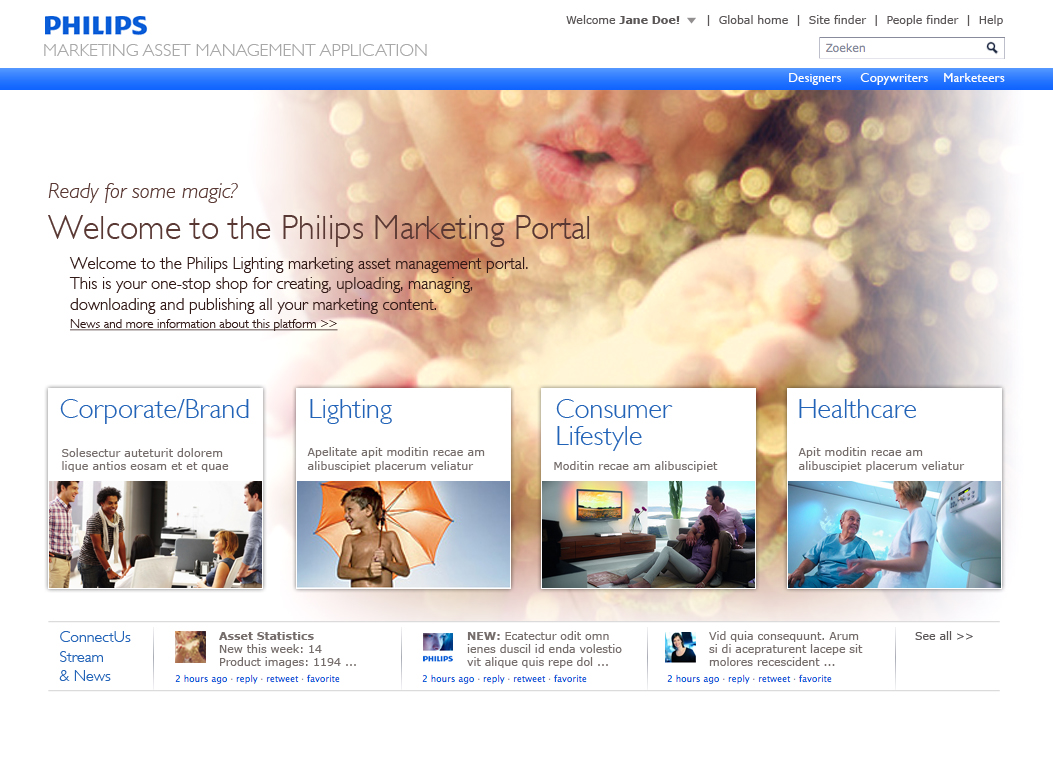This screenshot has height=757, width=1053.
Task: Open the Designers menu
Action: click(814, 78)
